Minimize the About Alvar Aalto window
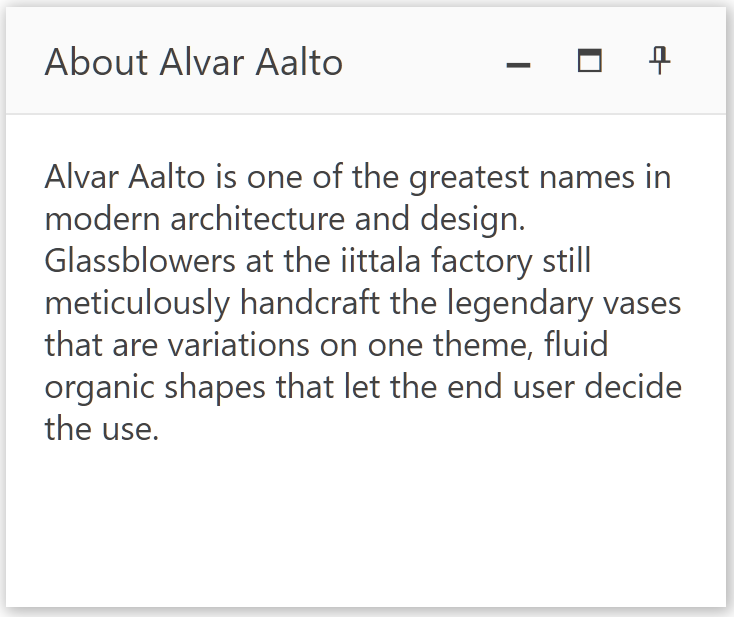Screen dimensions: 734x617 pos(519,62)
